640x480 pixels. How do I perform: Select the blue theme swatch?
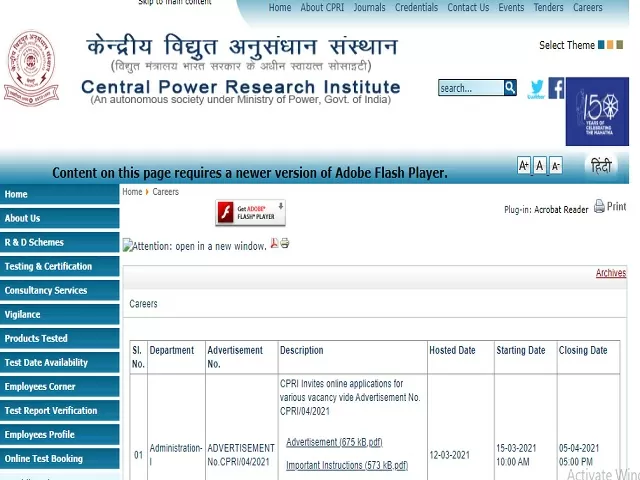601,44
